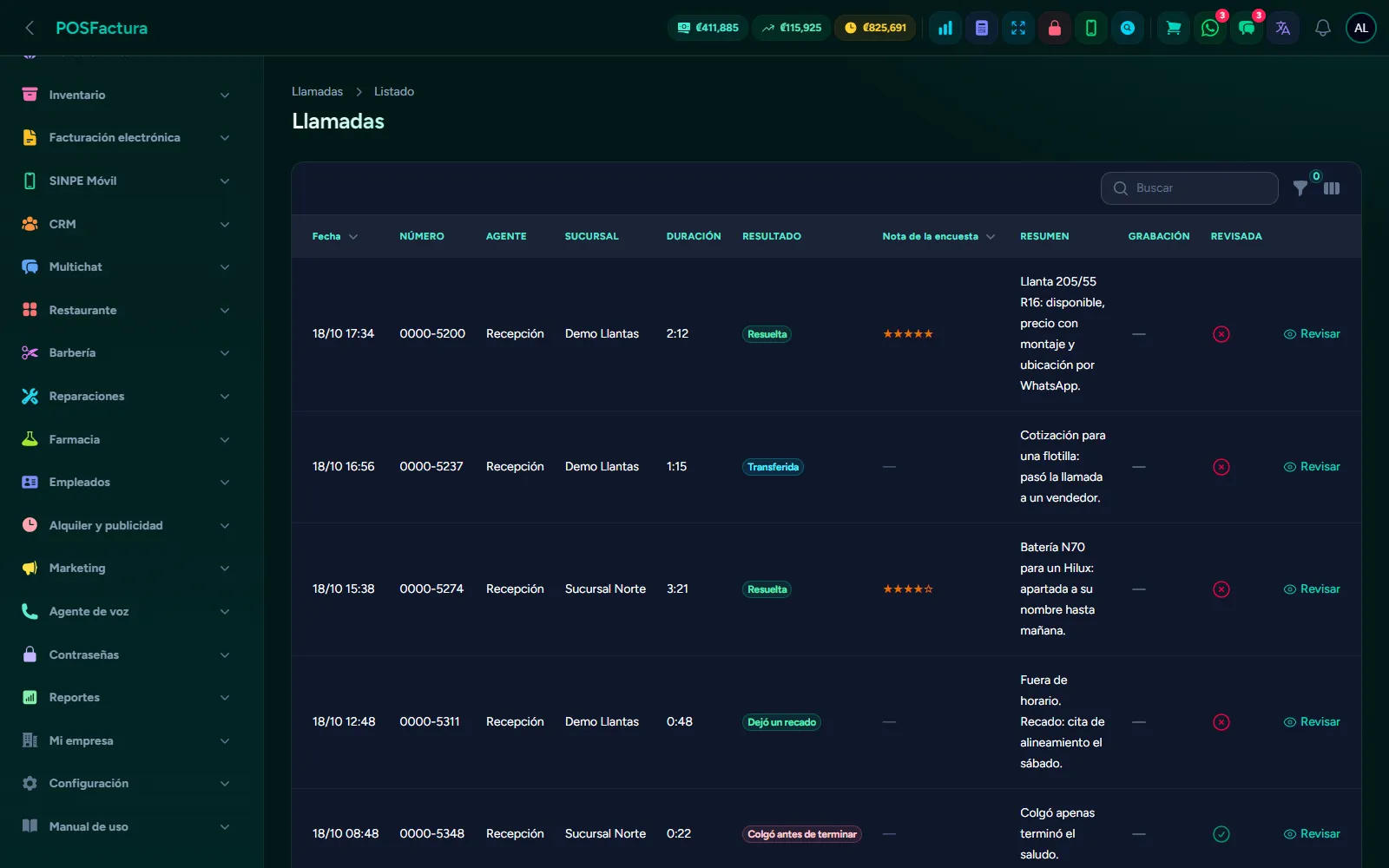Click the Buscar search field
The image size is (1389, 868).
[1189, 188]
